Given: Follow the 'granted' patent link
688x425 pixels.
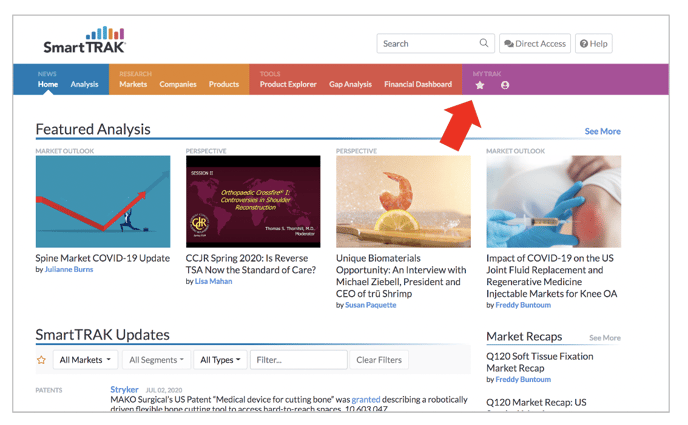Looking at the screenshot, I should 366,400.
